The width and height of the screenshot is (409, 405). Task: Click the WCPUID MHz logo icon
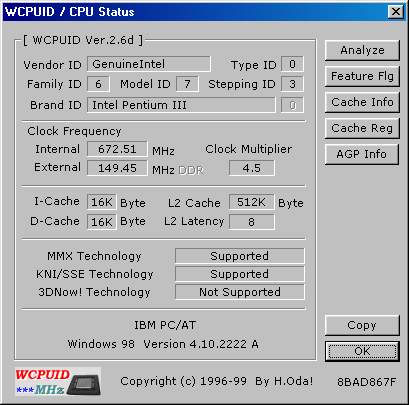pyautogui.click(x=57, y=382)
